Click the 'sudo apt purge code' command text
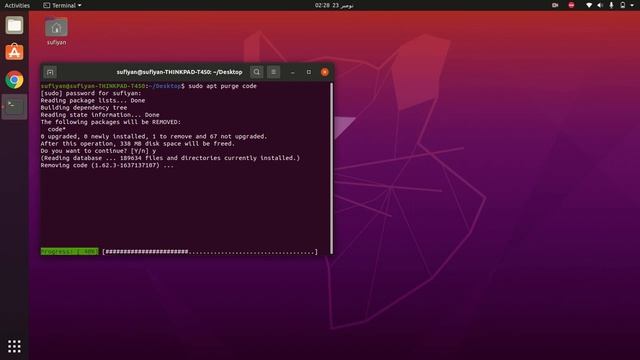The height and width of the screenshot is (360, 640). [x=222, y=86]
